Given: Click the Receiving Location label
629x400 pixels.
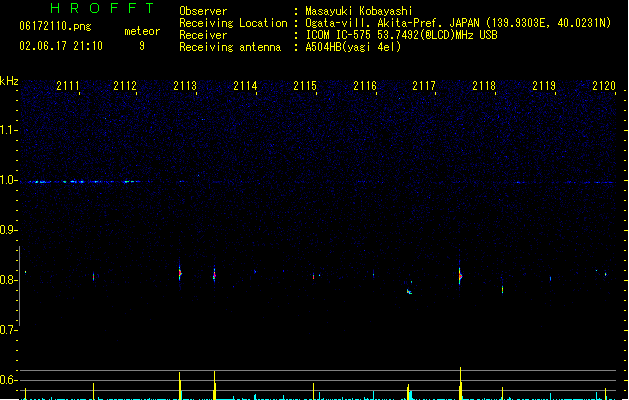Looking at the screenshot, I should pos(233,23).
